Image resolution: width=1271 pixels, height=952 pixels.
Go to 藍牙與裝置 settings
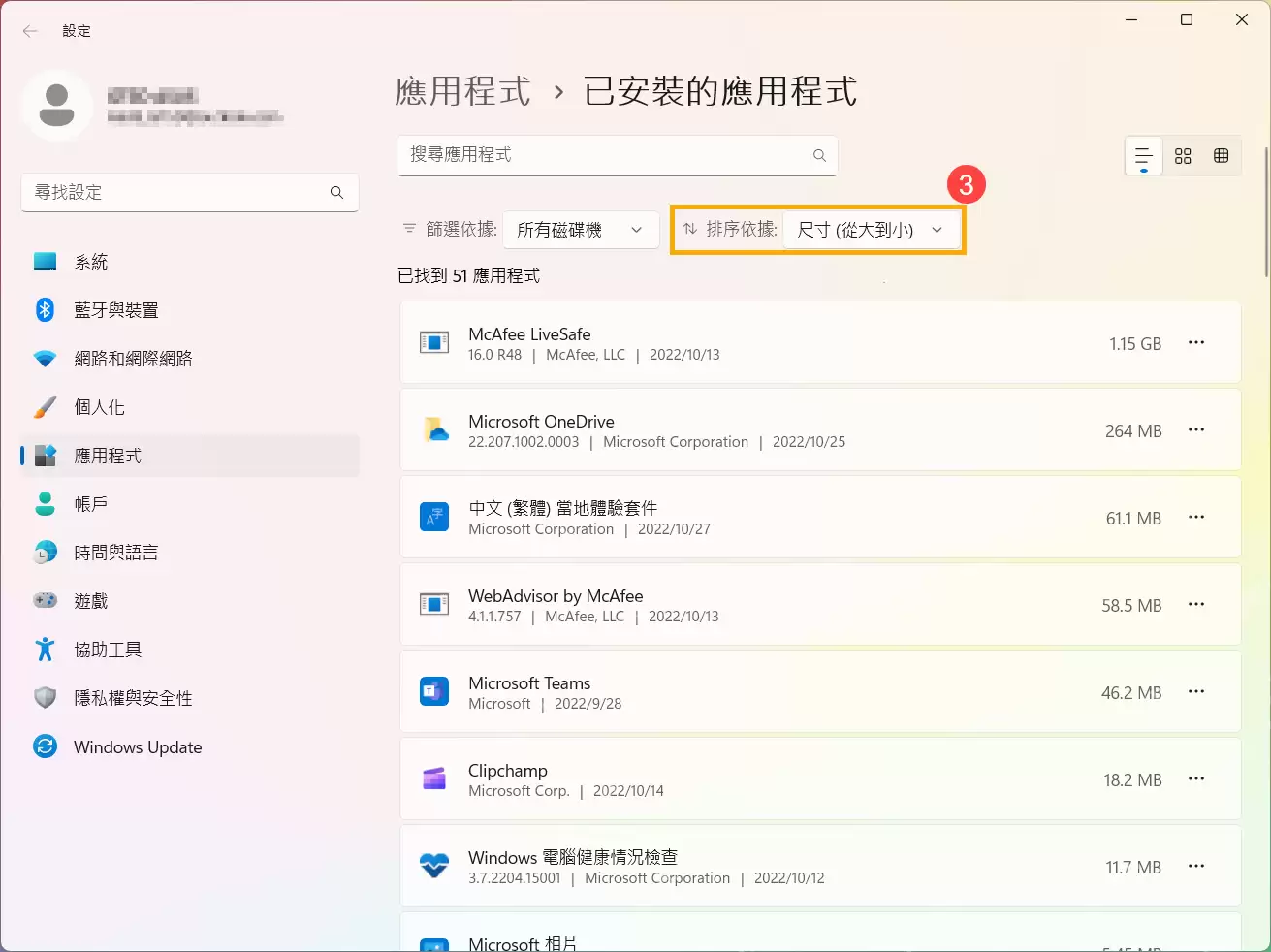point(190,310)
